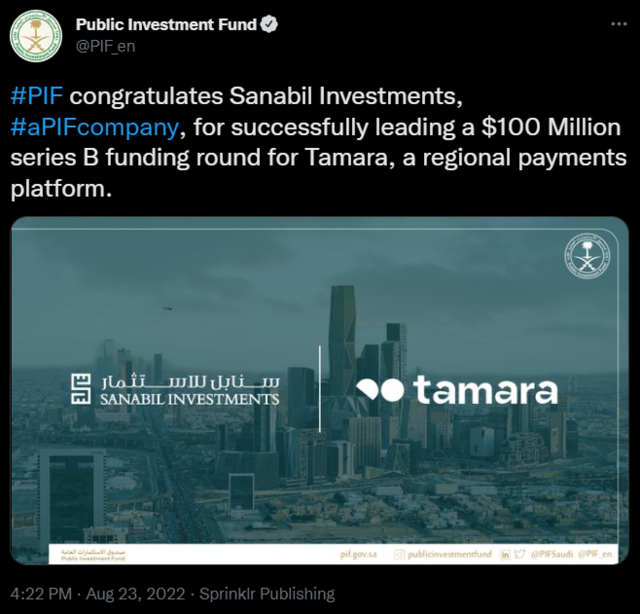Open the Public Investment Fund profile avatar

pyautogui.click(x=36, y=36)
